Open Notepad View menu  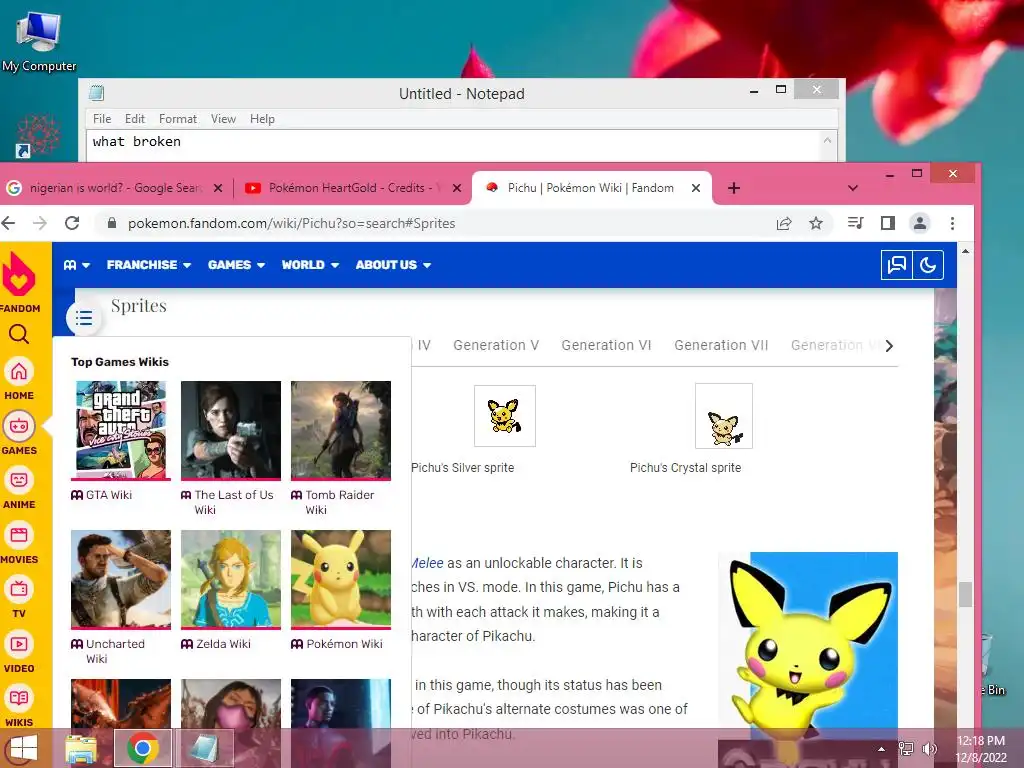coord(223,119)
